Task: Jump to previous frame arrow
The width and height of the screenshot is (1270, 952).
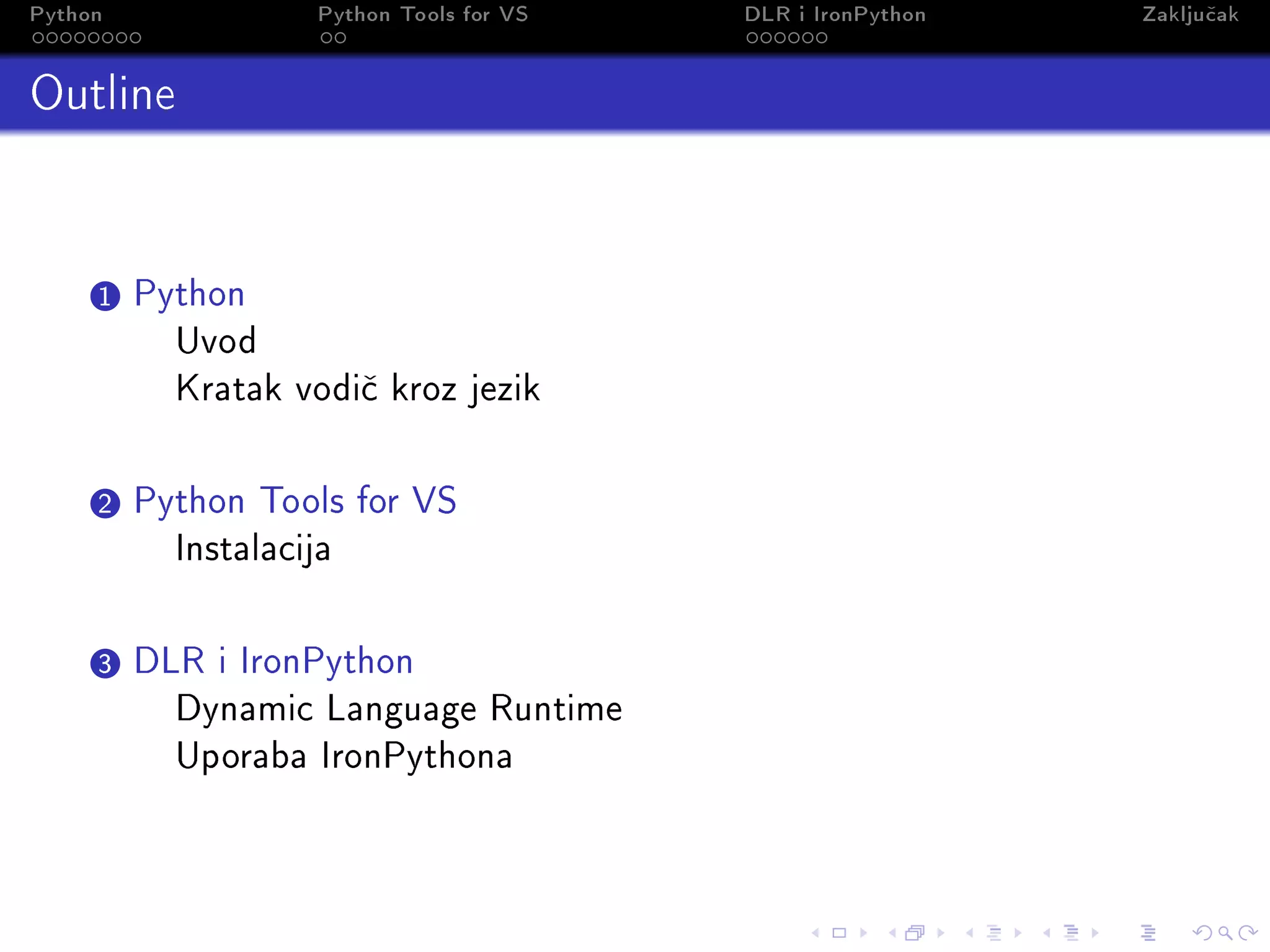Action: [x=892, y=932]
